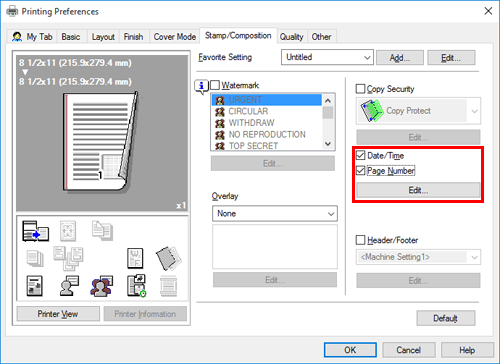
Task: Click the newspaper-style page icon
Action: click(x=34, y=286)
